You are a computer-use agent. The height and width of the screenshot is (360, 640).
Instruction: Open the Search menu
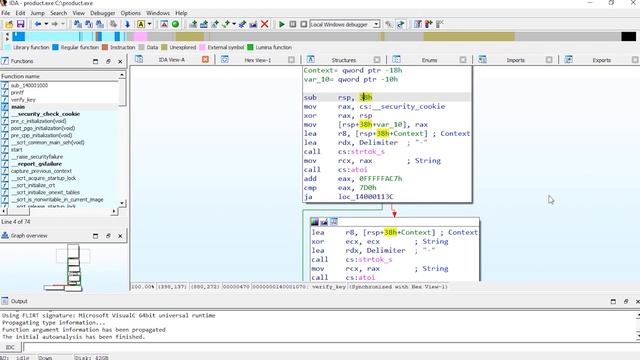point(58,13)
